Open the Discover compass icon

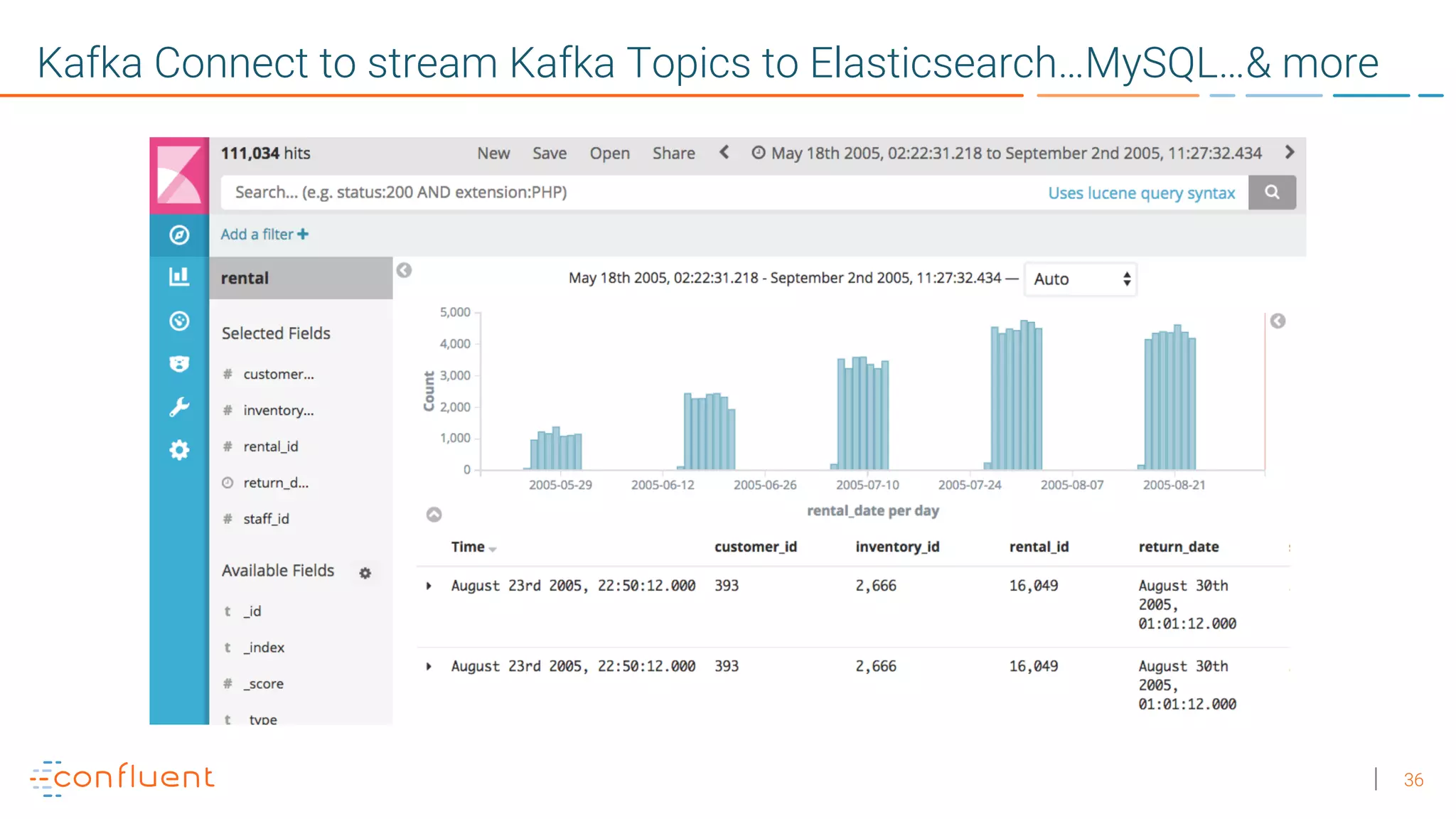(179, 235)
